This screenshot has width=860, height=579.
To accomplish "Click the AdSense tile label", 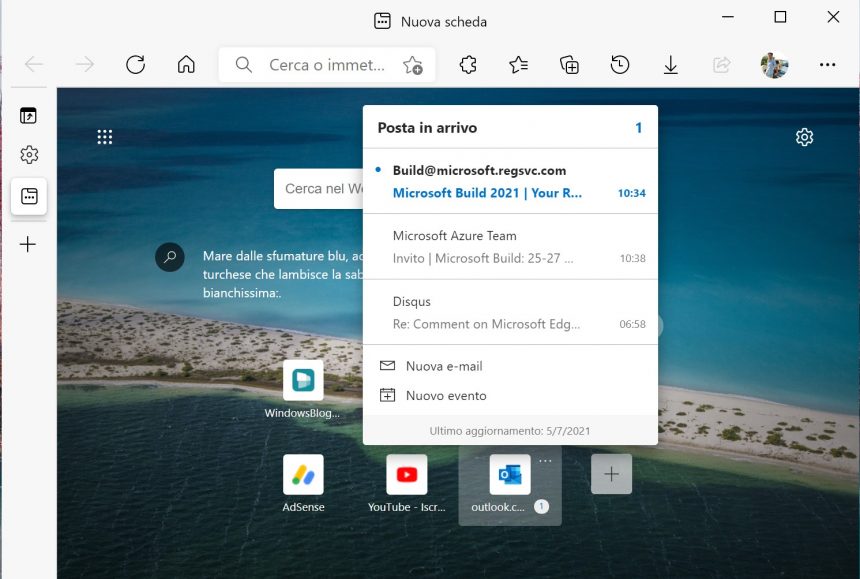I will pyautogui.click(x=303, y=507).
